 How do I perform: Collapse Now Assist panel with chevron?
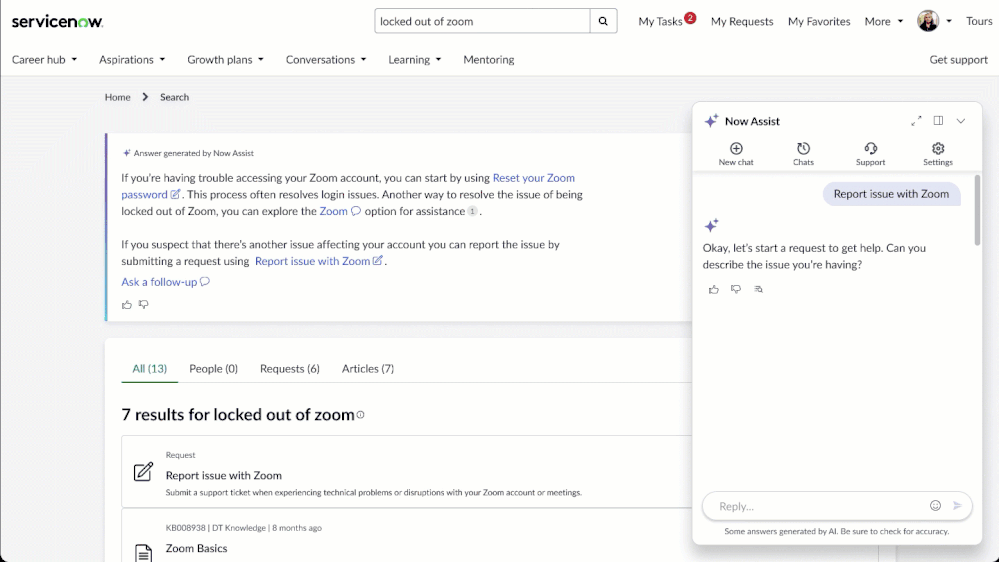pyautogui.click(x=961, y=121)
